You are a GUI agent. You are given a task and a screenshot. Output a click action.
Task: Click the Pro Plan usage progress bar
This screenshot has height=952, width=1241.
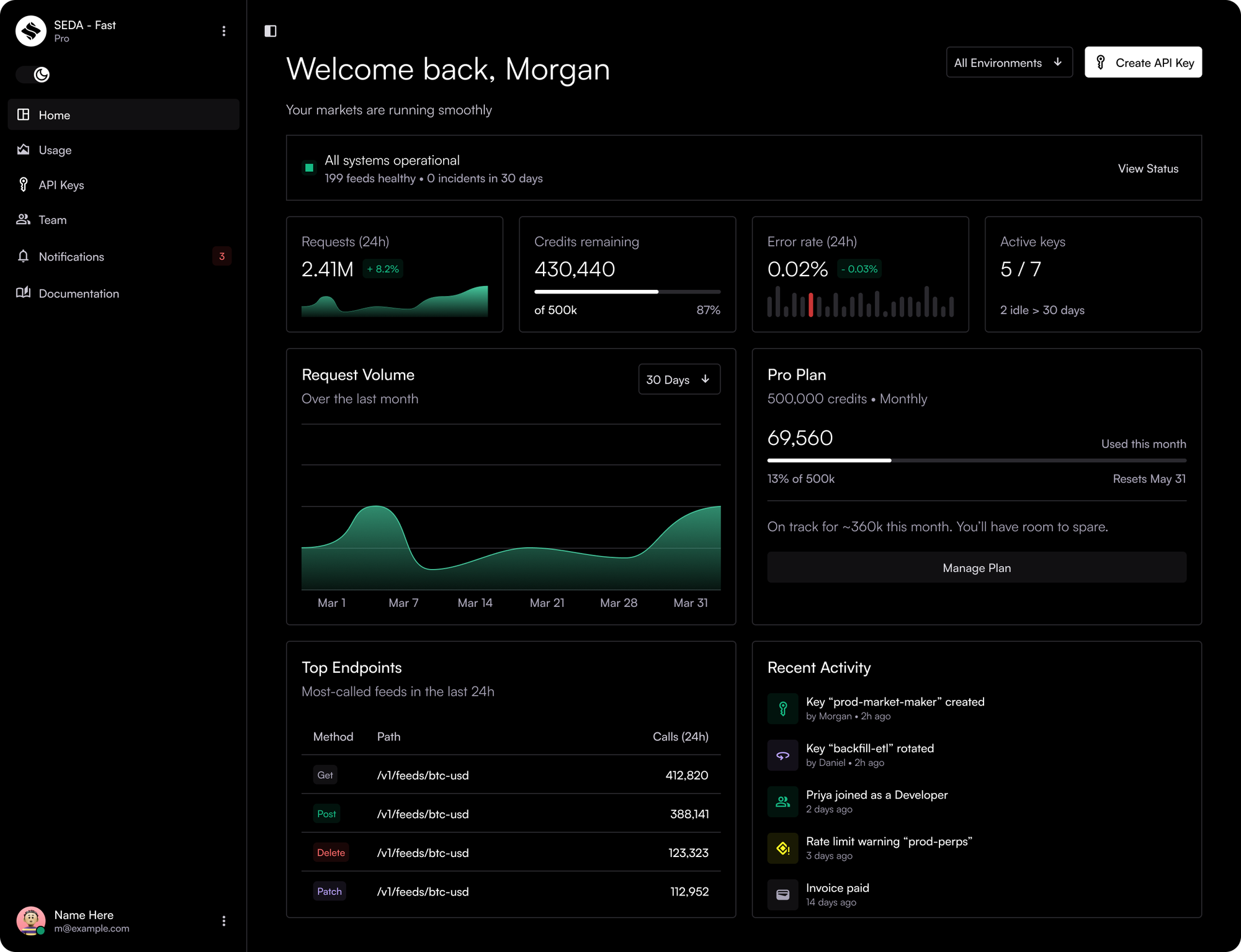click(x=977, y=460)
